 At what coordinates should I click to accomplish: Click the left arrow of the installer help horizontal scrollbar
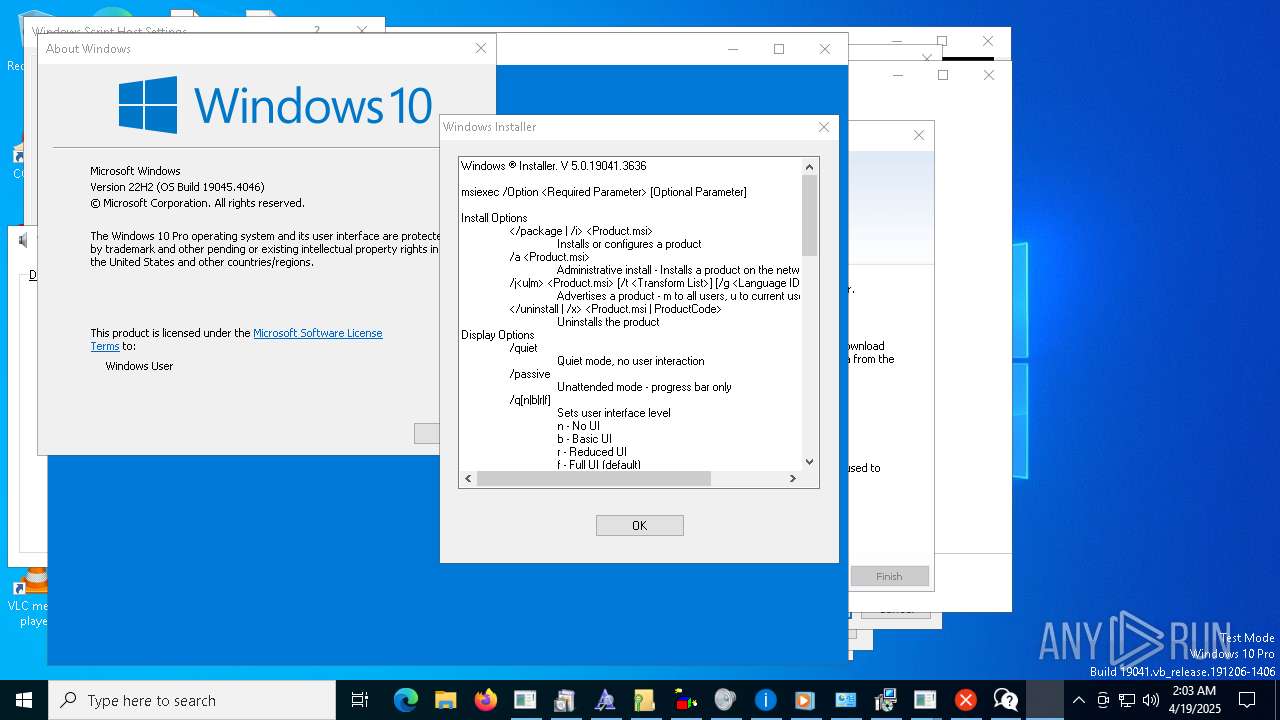468,479
